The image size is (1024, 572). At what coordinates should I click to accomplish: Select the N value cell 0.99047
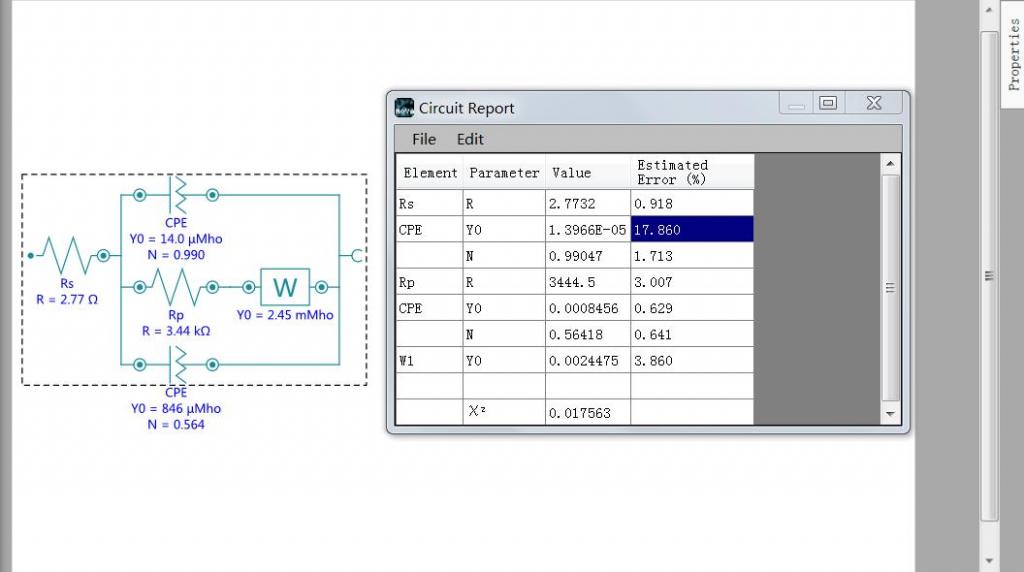pos(588,255)
